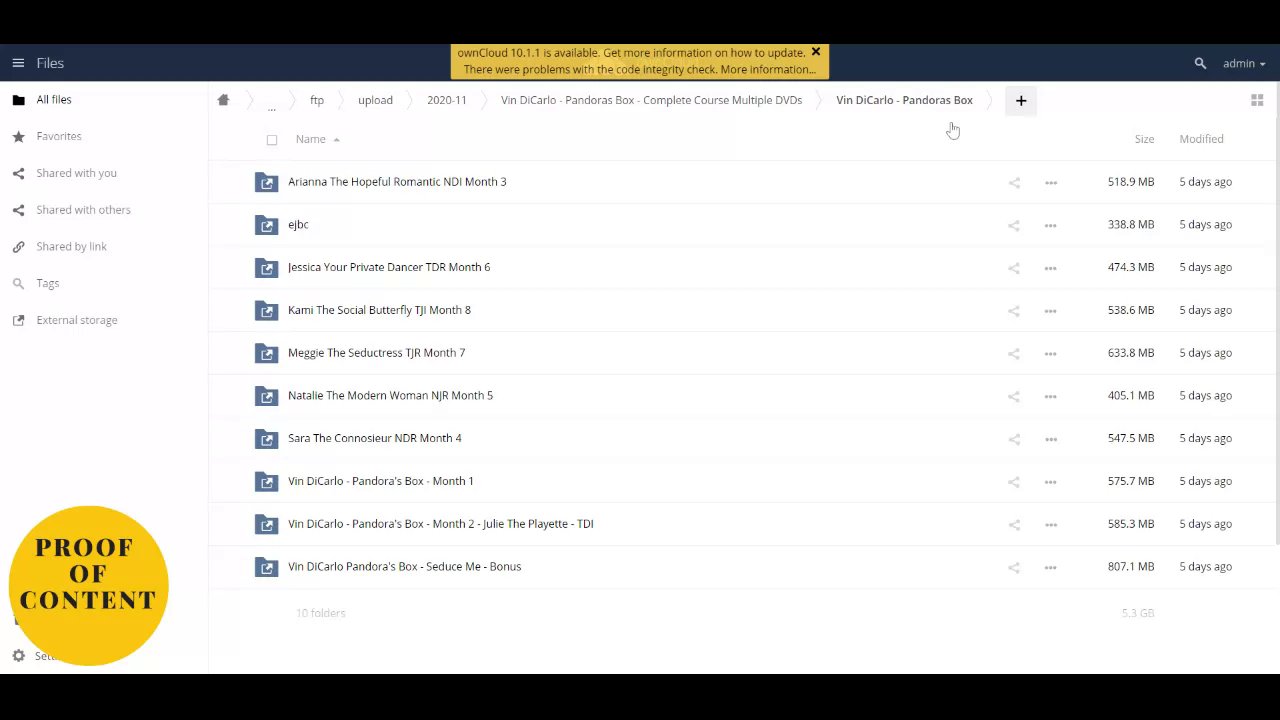Share the ejbc folder
This screenshot has height=720, width=1280.
(x=1014, y=225)
